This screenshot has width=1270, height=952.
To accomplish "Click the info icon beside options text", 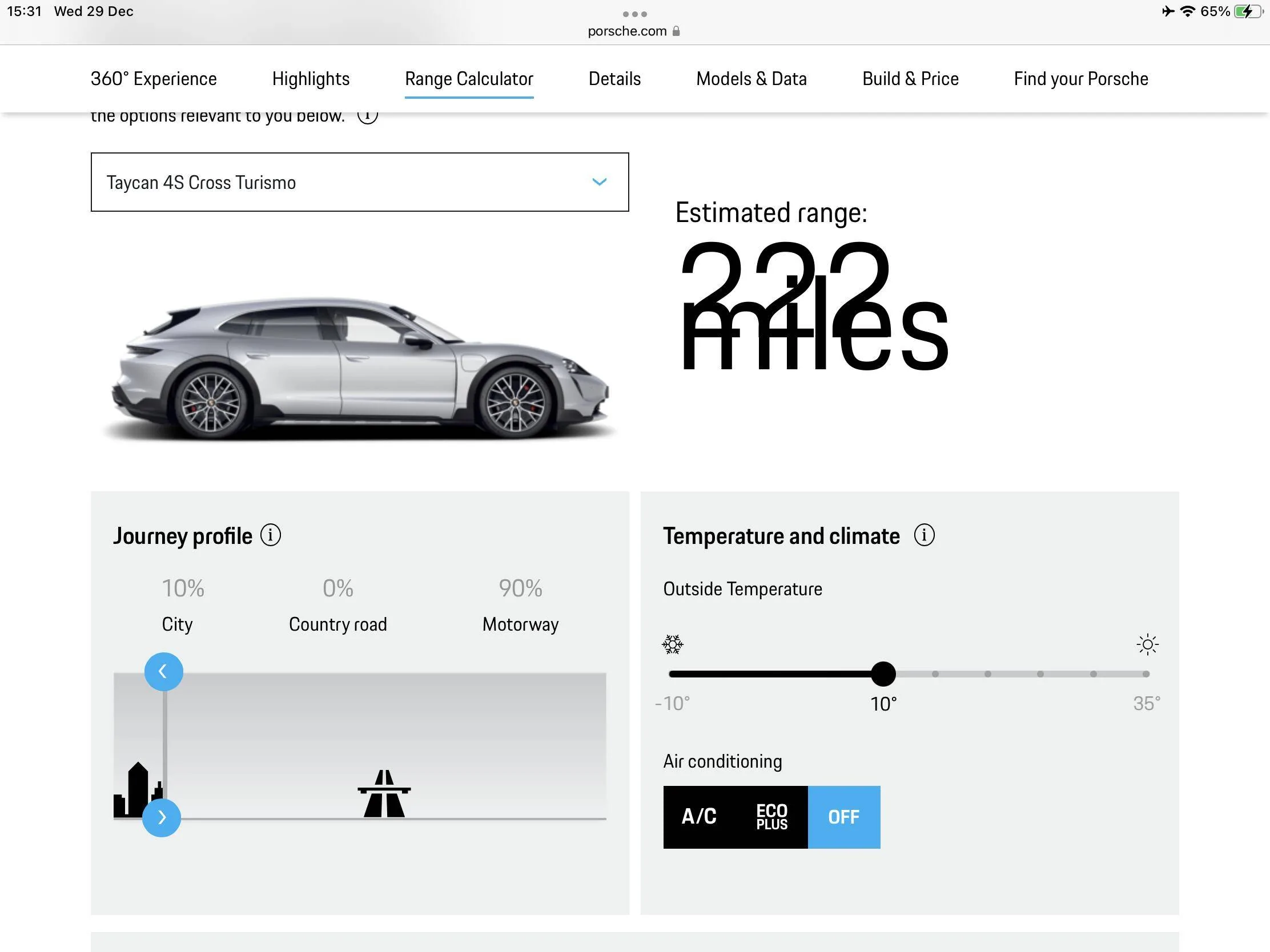I will [x=367, y=116].
